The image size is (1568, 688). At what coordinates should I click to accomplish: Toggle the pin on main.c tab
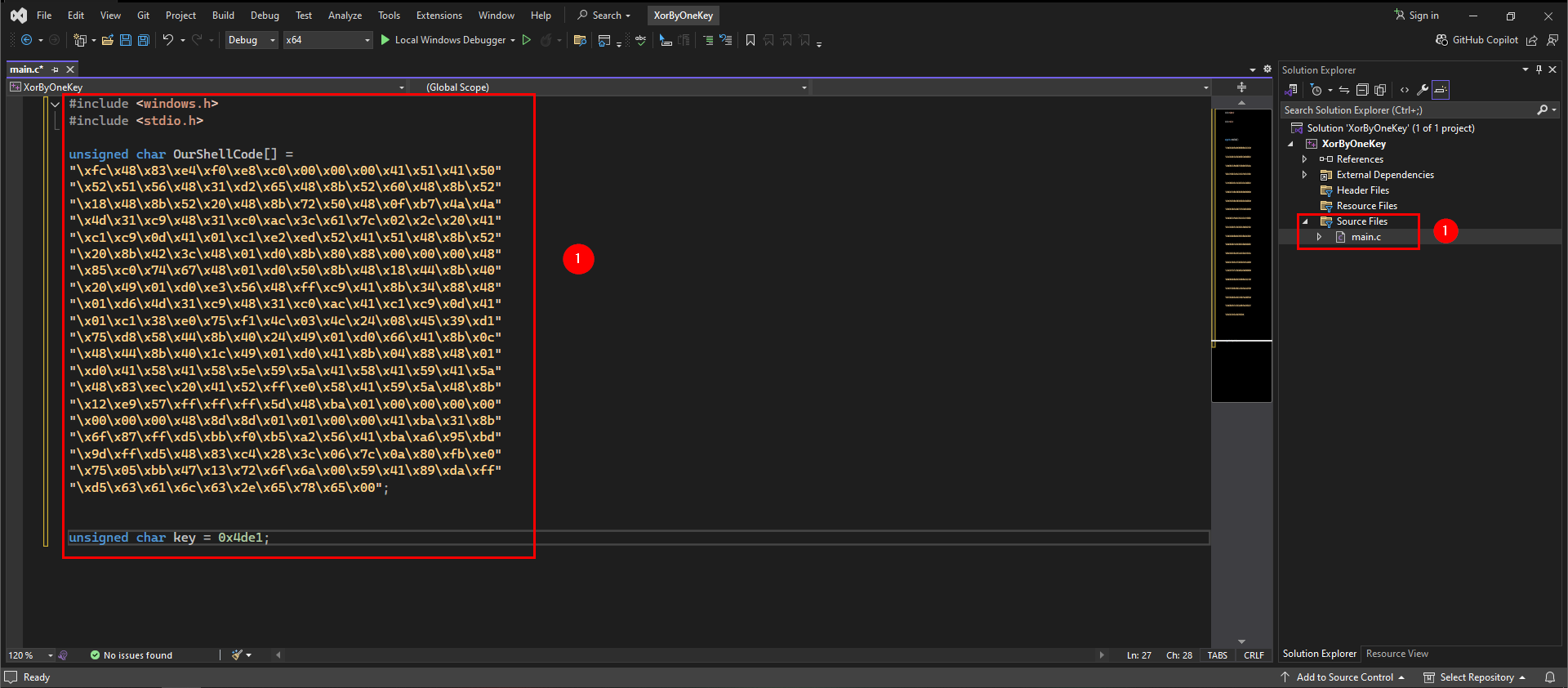[x=56, y=69]
